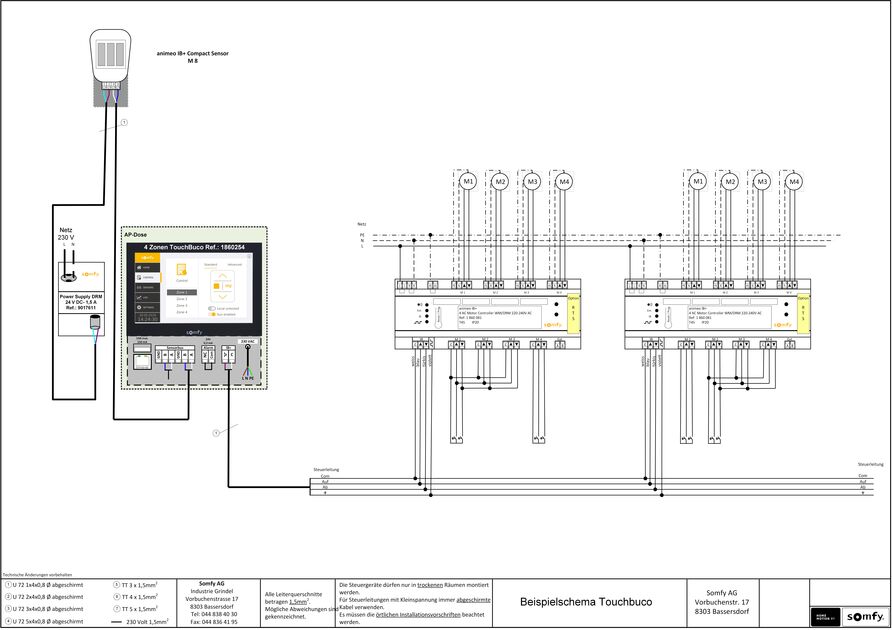Click the Home Motion black logo box
This screenshot has height=630, width=892.
(x=825, y=616)
